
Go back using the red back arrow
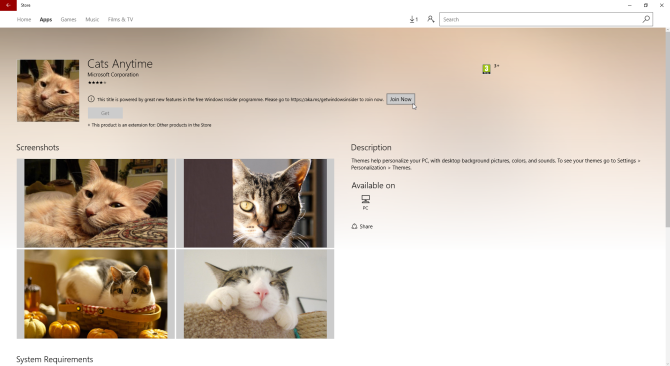8,5
